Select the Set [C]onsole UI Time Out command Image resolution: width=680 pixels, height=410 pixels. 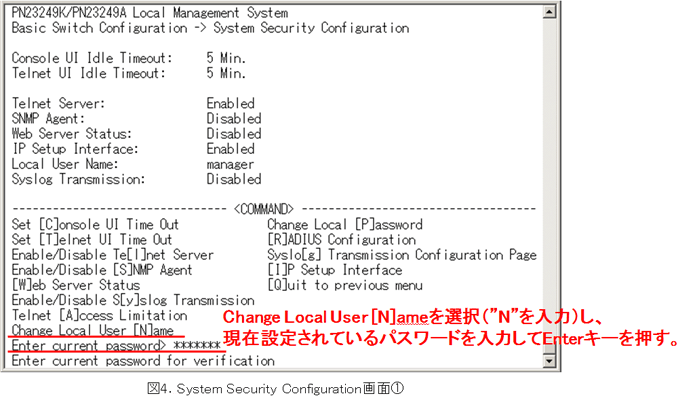(95, 225)
